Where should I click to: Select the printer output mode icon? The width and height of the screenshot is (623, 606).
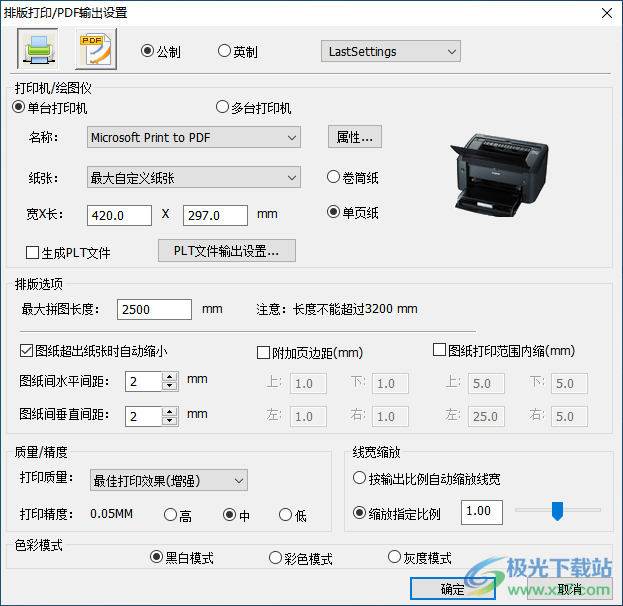(x=38, y=49)
